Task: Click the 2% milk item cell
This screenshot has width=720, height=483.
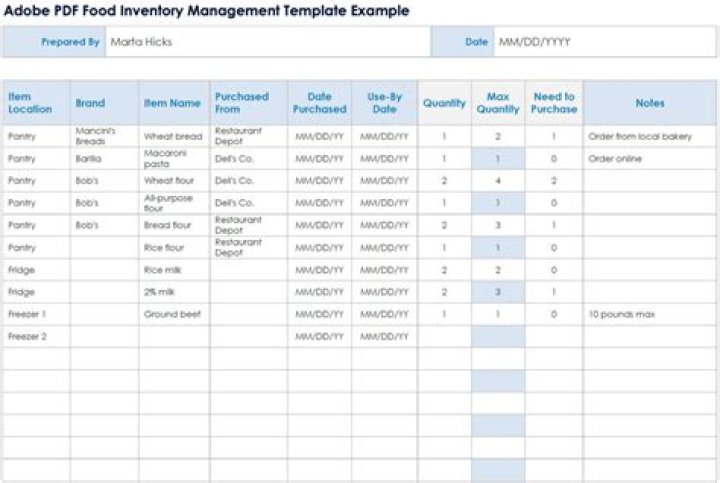Action: (174, 292)
